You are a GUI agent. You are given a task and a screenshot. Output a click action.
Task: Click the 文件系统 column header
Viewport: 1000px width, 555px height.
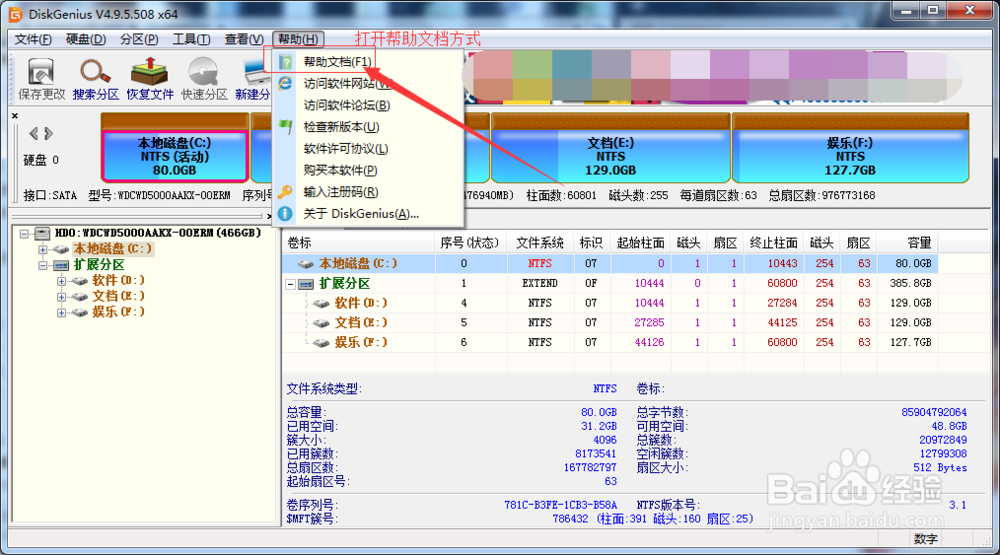[540, 243]
